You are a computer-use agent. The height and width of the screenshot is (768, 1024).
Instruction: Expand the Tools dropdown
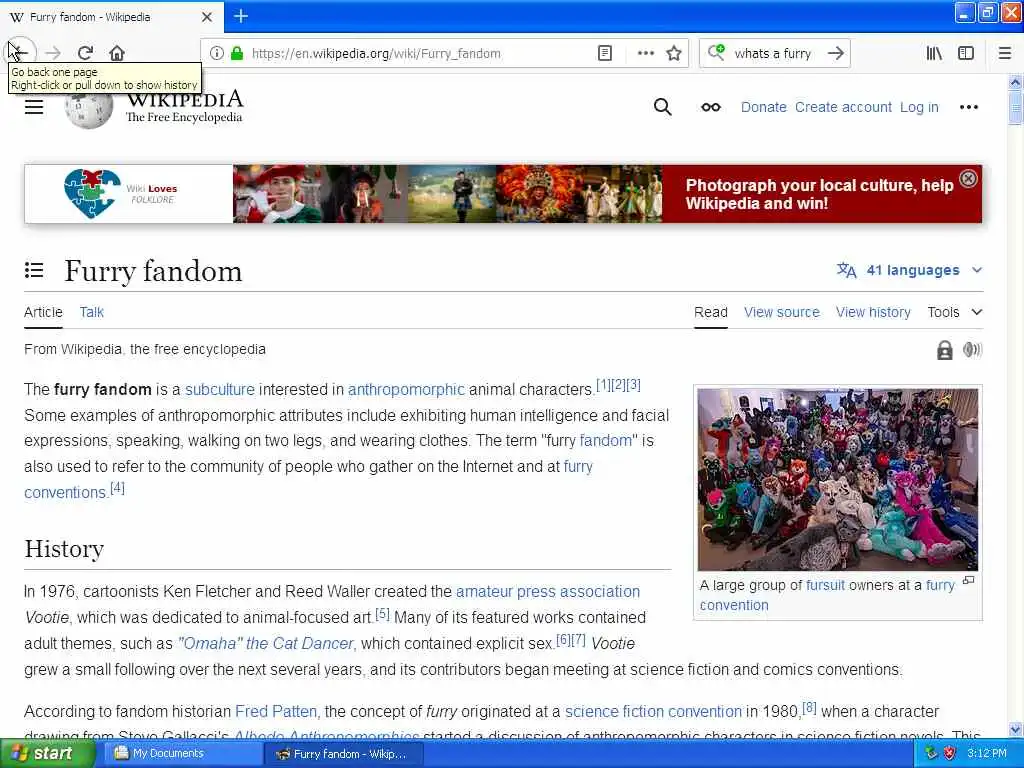[x=955, y=312]
